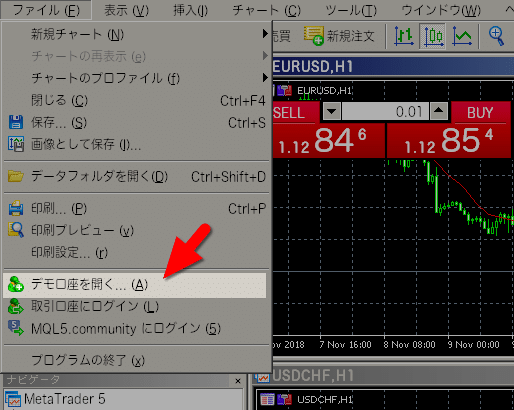
Task: Click the MetaTrader 5 navigator icon
Action: (13, 399)
